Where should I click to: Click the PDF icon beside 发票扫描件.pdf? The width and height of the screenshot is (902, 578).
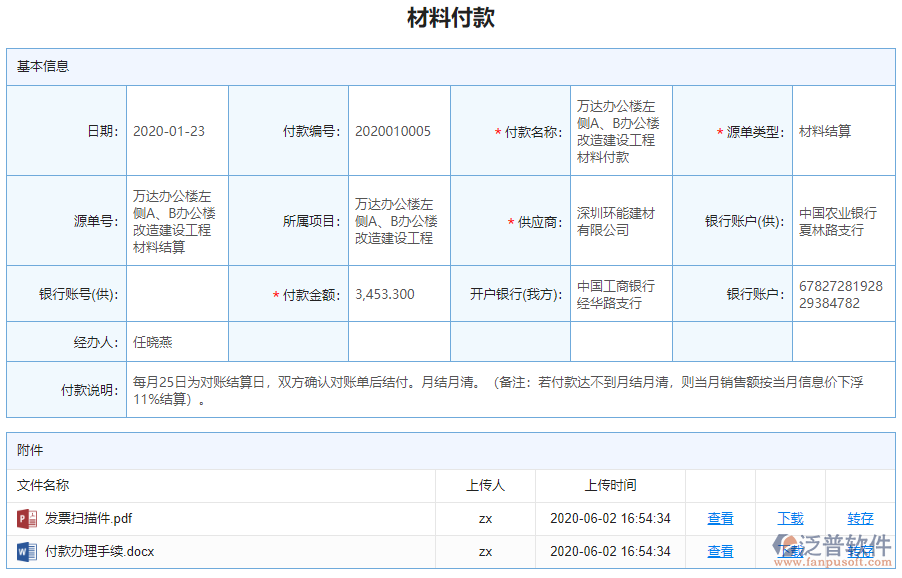22,518
